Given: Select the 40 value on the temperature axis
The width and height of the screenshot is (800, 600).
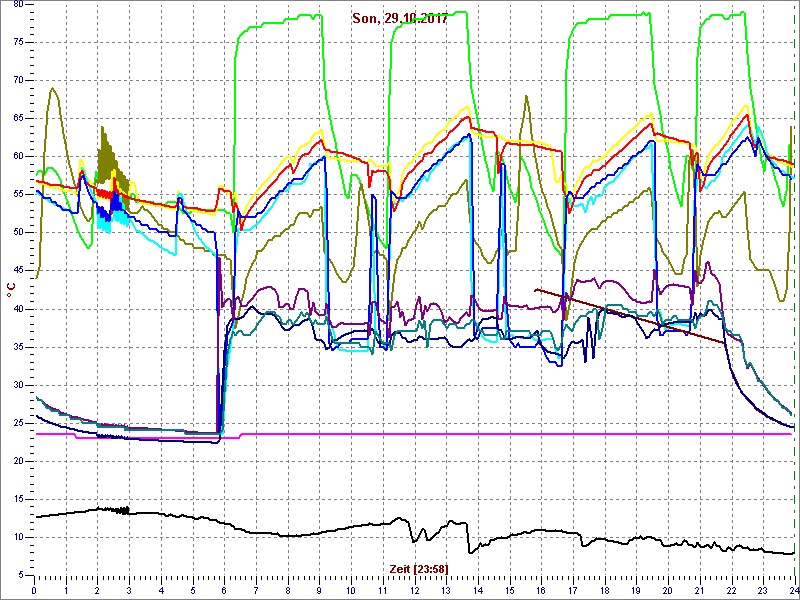Looking at the screenshot, I should click(19, 309).
